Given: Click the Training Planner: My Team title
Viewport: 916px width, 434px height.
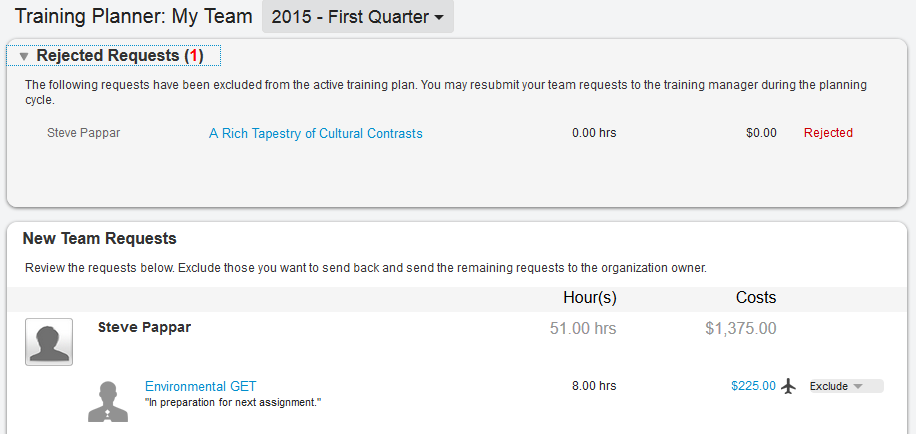Looking at the screenshot, I should coord(132,17).
